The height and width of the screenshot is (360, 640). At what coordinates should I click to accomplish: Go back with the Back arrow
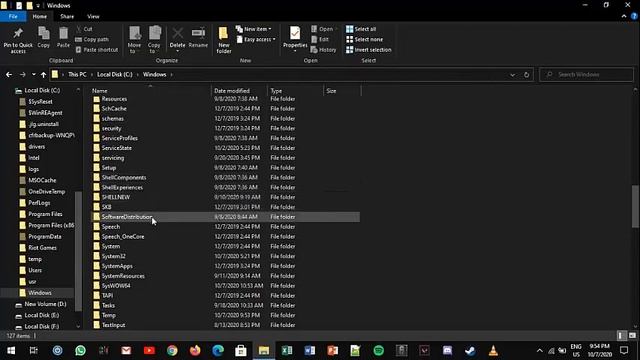pyautogui.click(x=9, y=75)
